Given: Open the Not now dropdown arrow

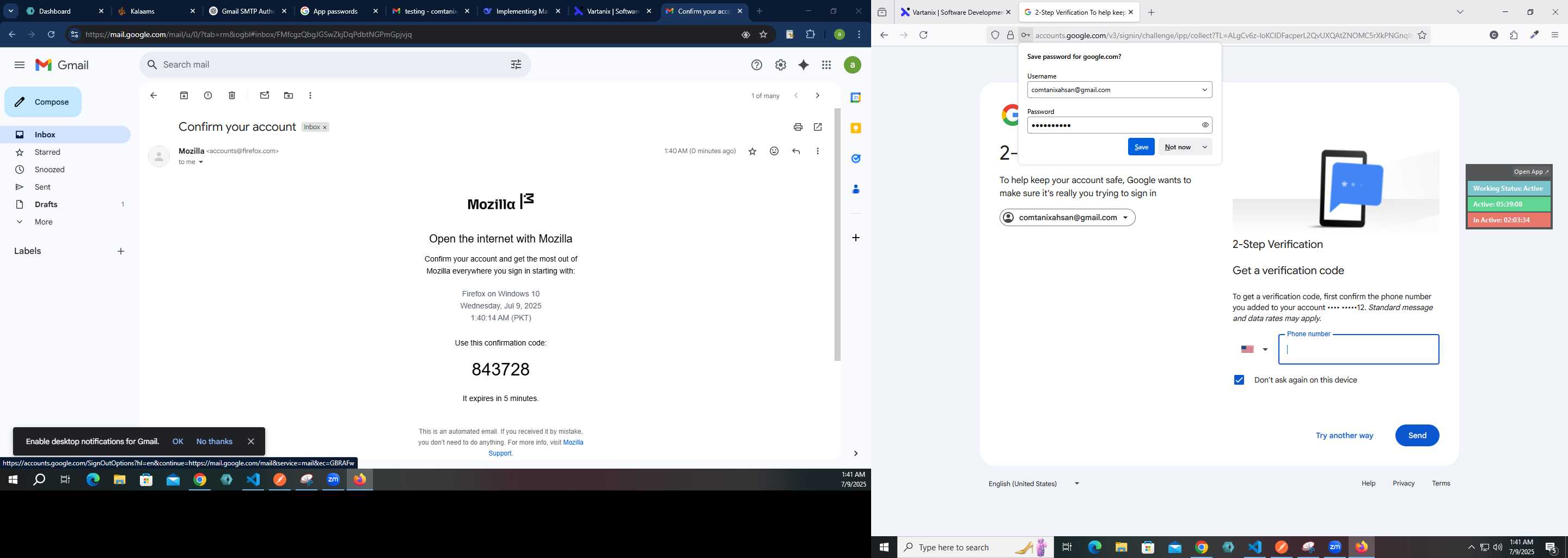Looking at the screenshot, I should pos(1205,147).
